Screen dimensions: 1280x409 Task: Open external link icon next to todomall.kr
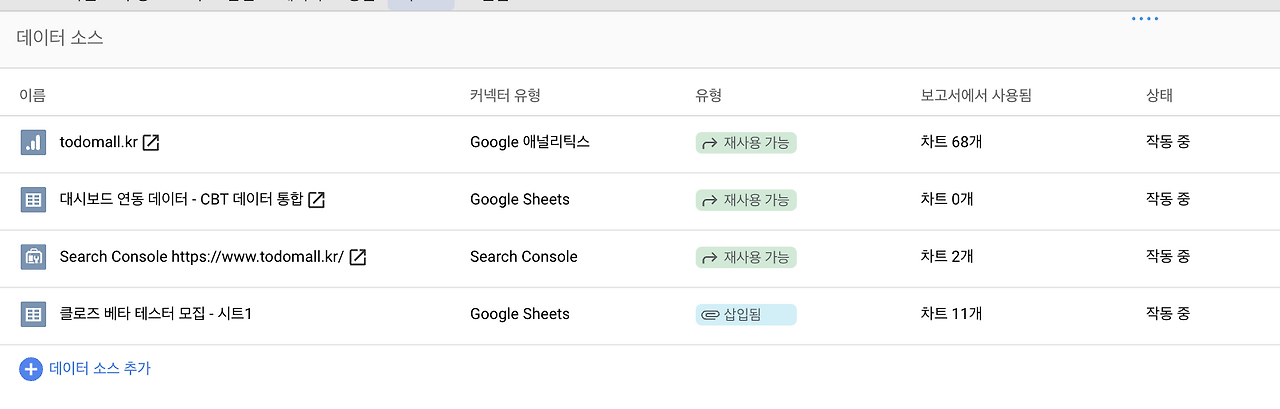click(x=151, y=143)
